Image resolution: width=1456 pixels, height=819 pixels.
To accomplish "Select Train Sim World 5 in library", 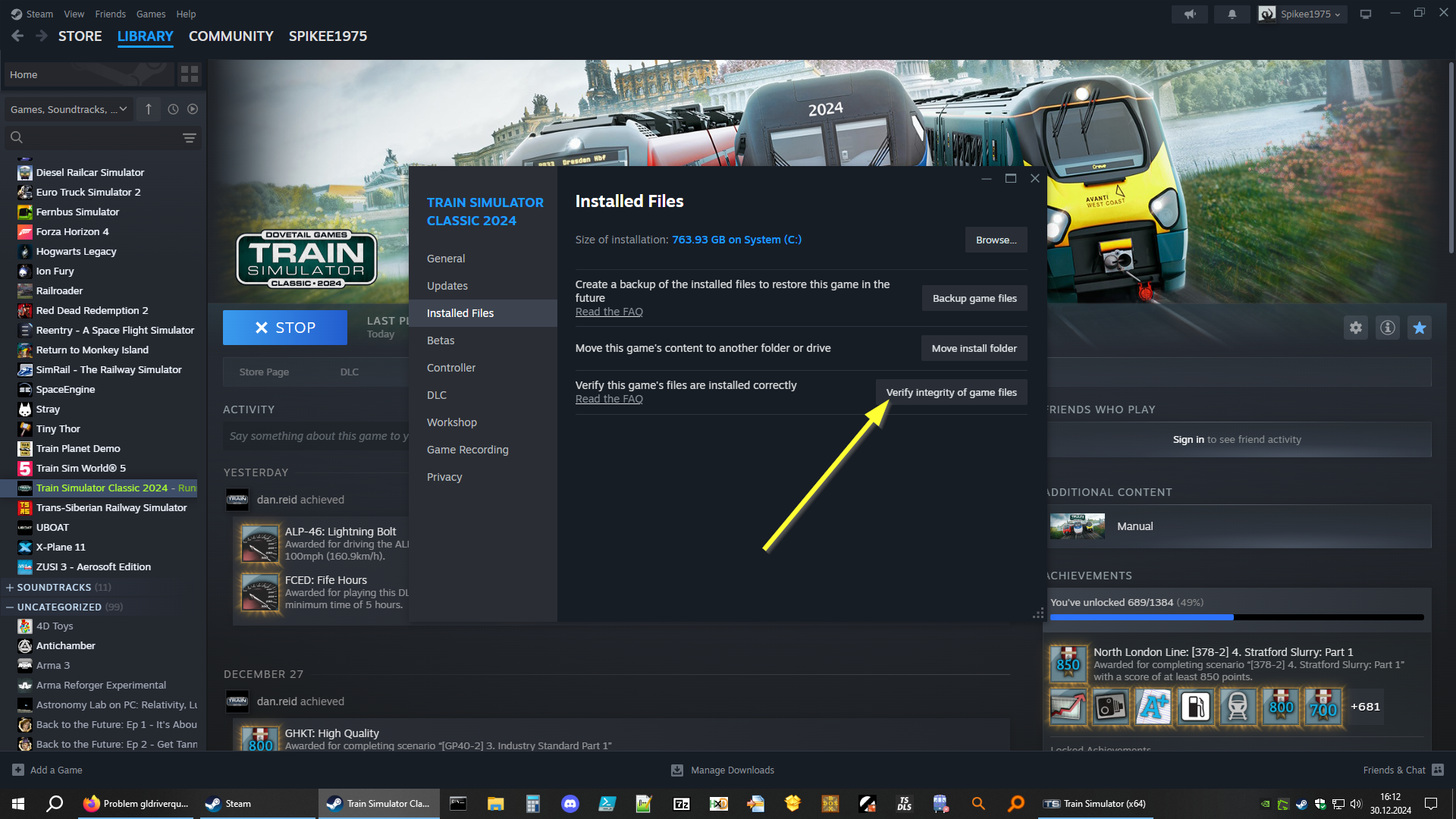I will [81, 468].
